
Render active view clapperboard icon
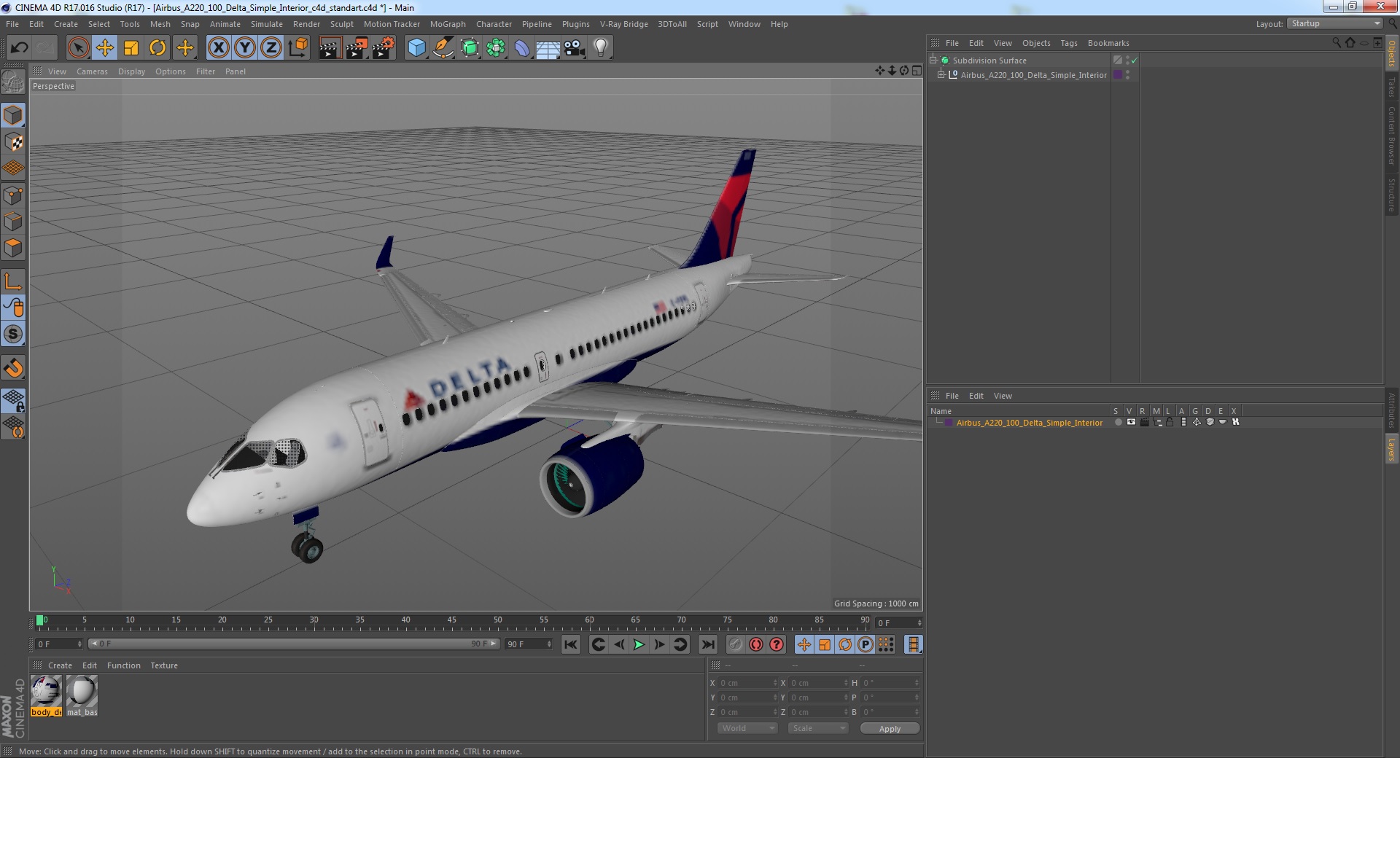[330, 48]
